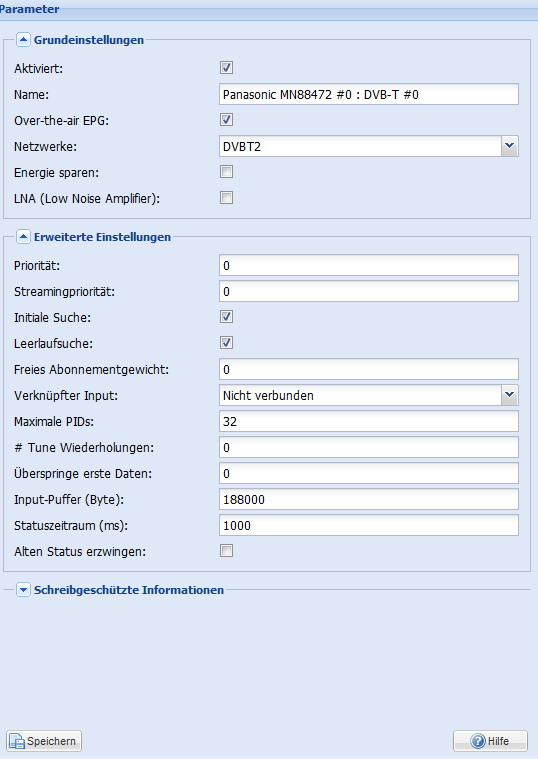
Task: Select the Maximale PIDs field
Action: [369, 421]
